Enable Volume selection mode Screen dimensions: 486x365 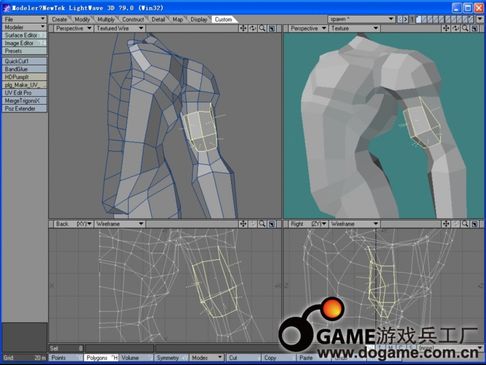pyautogui.click(x=136, y=358)
